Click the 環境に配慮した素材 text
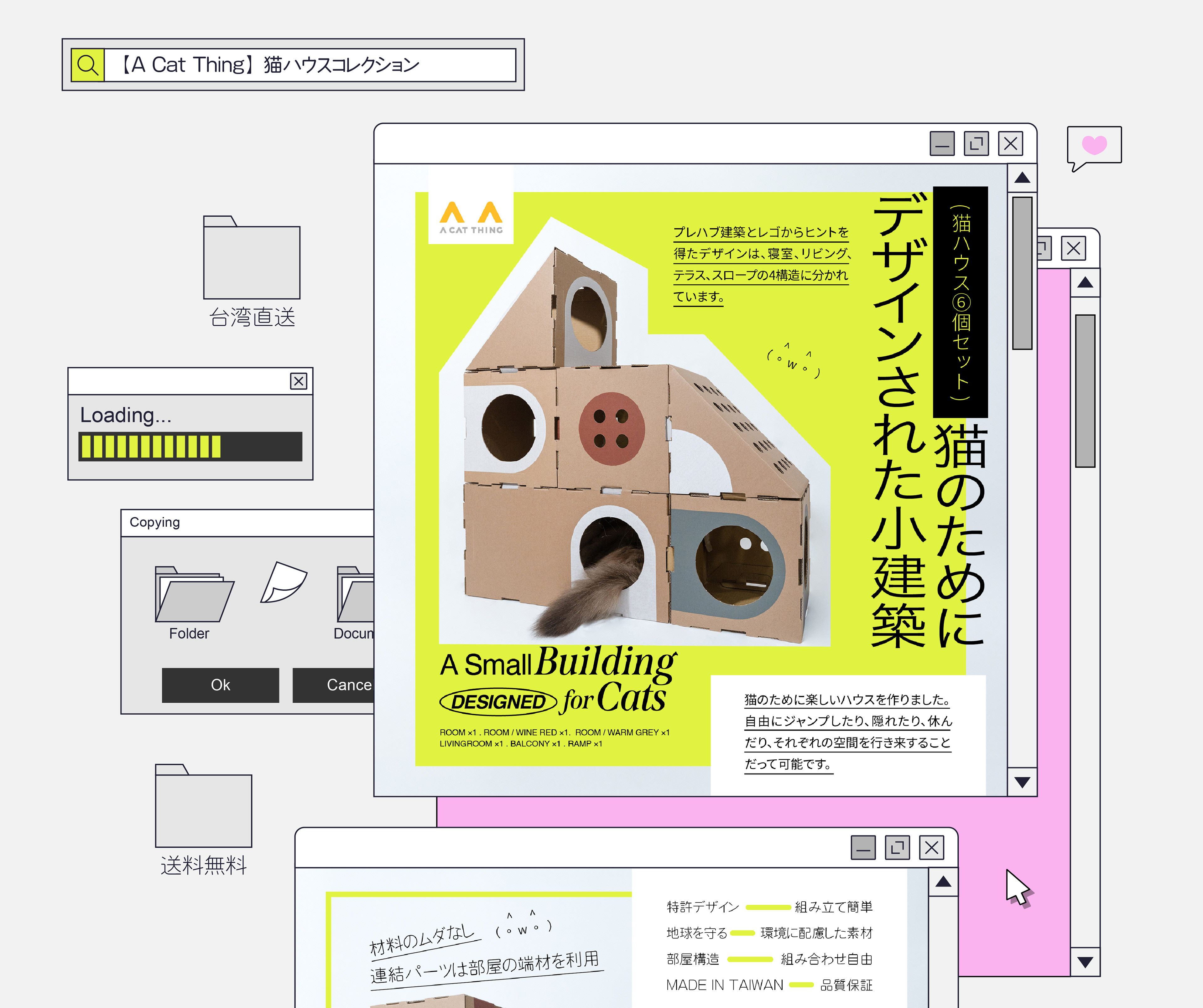1203x1008 pixels. [x=816, y=933]
